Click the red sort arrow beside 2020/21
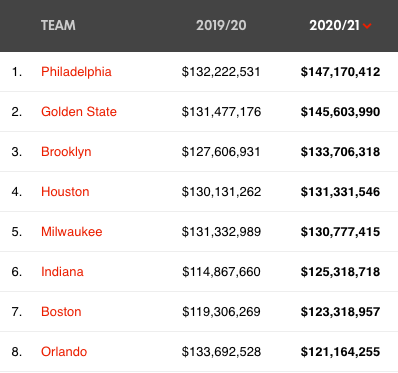The width and height of the screenshot is (398, 373). (367, 26)
